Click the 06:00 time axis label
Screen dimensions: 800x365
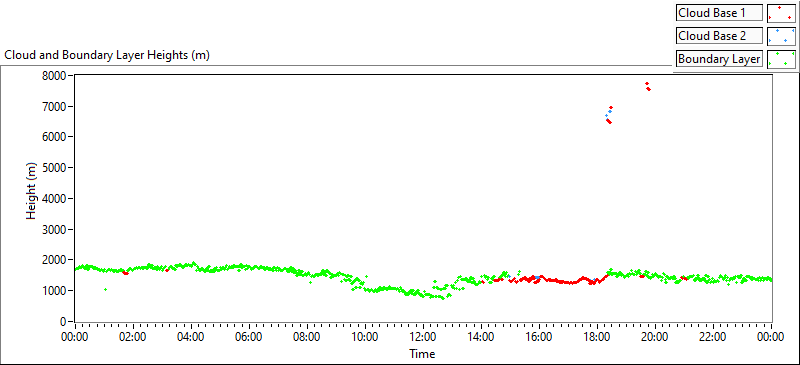[x=249, y=337]
